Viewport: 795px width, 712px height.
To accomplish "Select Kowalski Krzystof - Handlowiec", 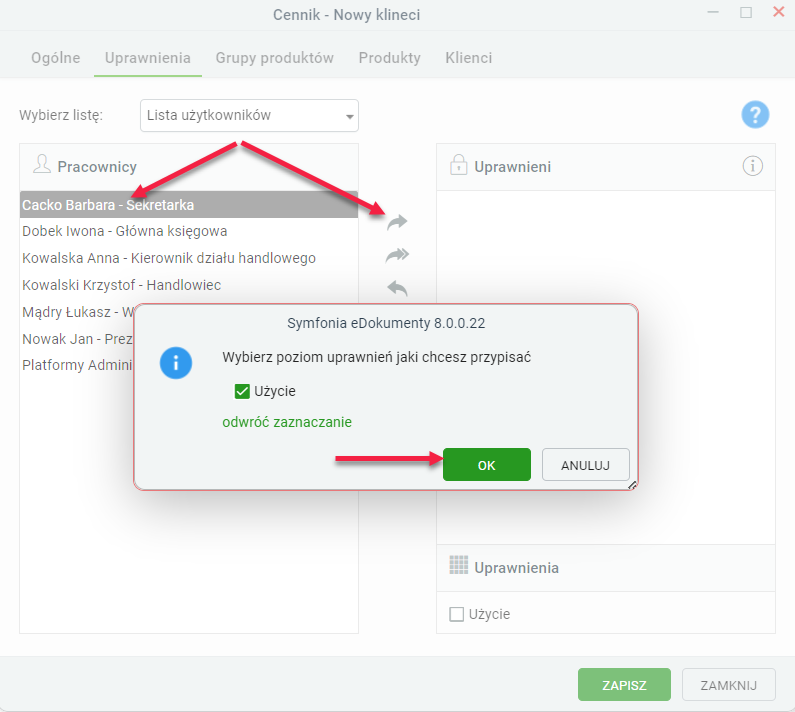I will tap(189, 285).
